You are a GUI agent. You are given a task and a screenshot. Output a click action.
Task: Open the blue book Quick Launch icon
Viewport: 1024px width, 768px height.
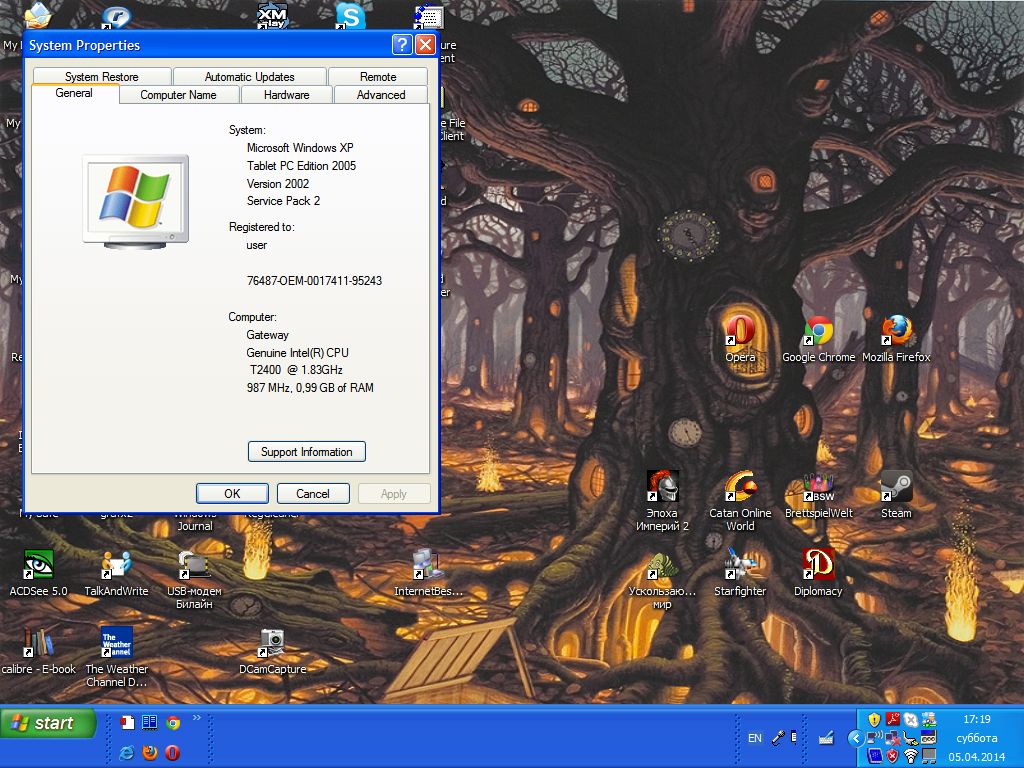(150, 722)
